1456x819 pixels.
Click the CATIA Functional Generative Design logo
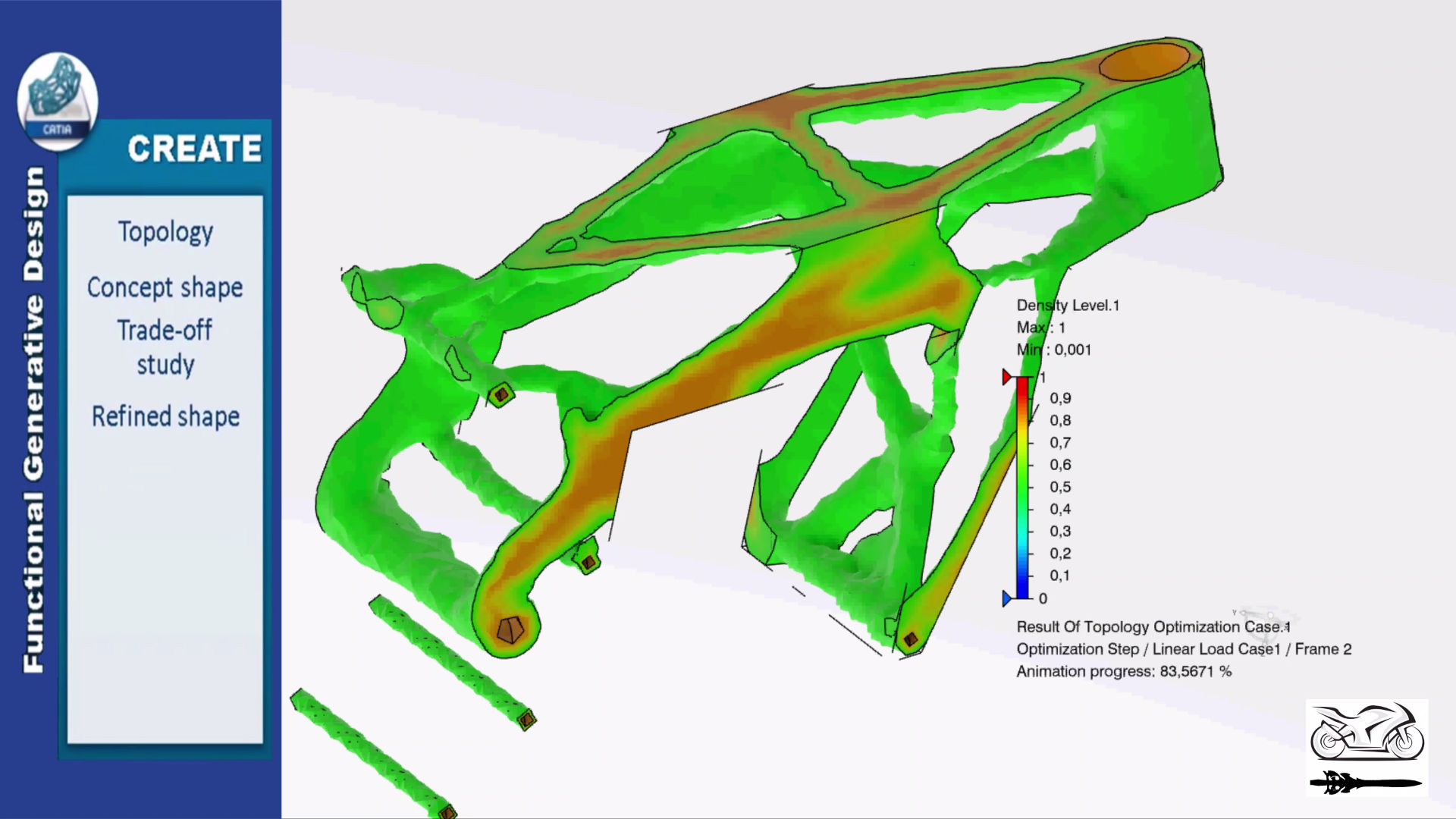pyautogui.click(x=58, y=100)
